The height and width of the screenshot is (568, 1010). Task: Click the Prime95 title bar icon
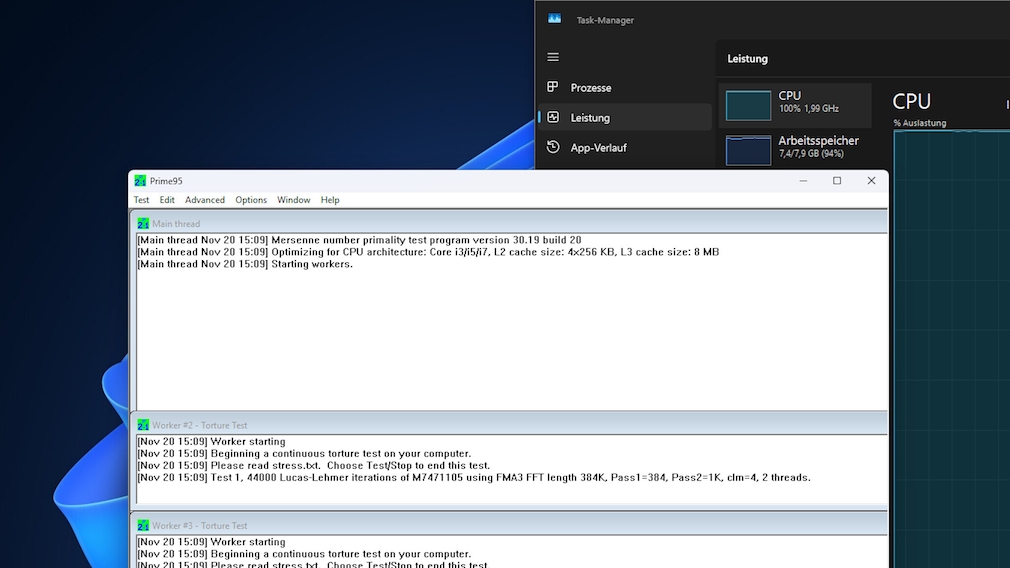click(x=140, y=181)
